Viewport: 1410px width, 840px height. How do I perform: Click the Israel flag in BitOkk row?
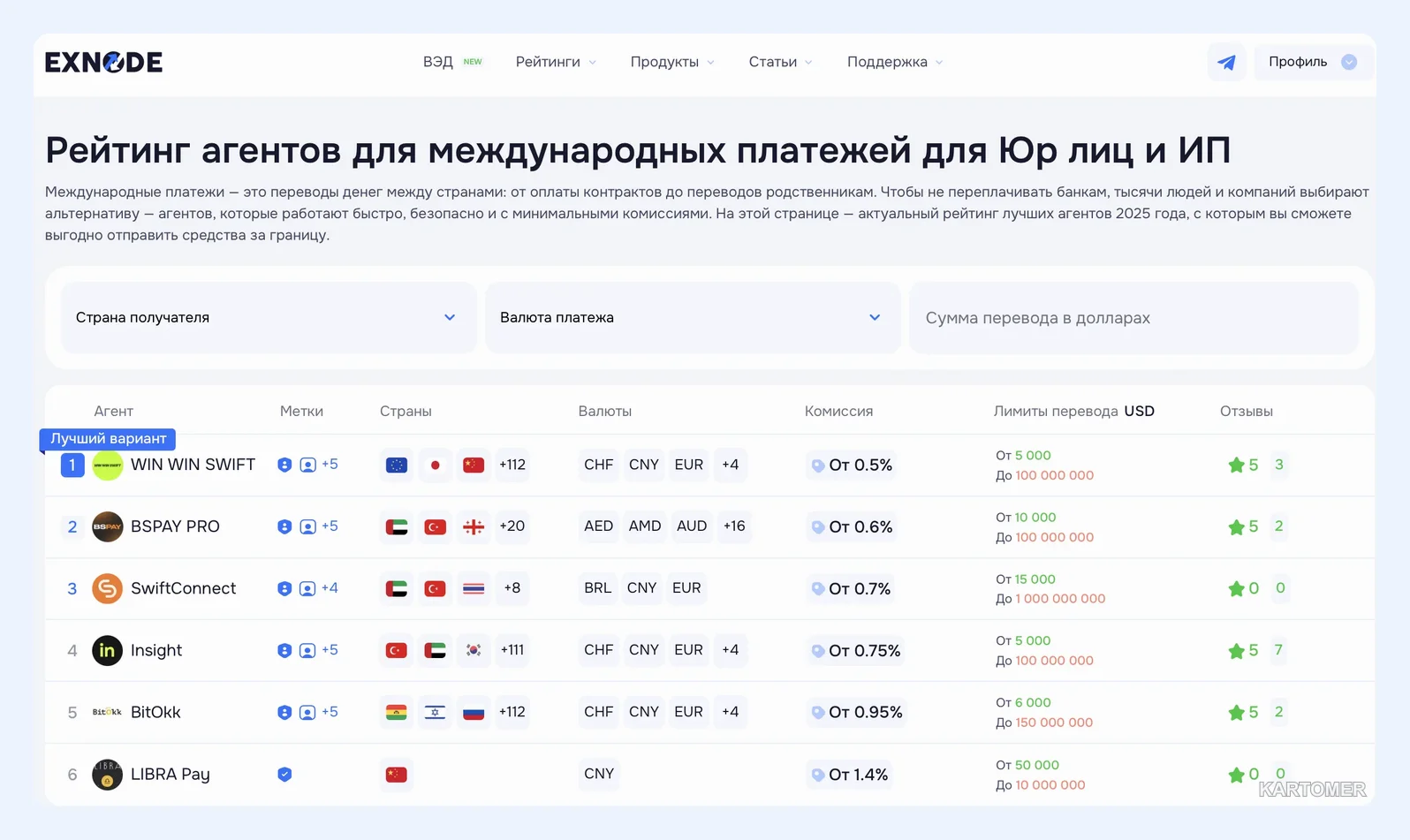point(436,712)
